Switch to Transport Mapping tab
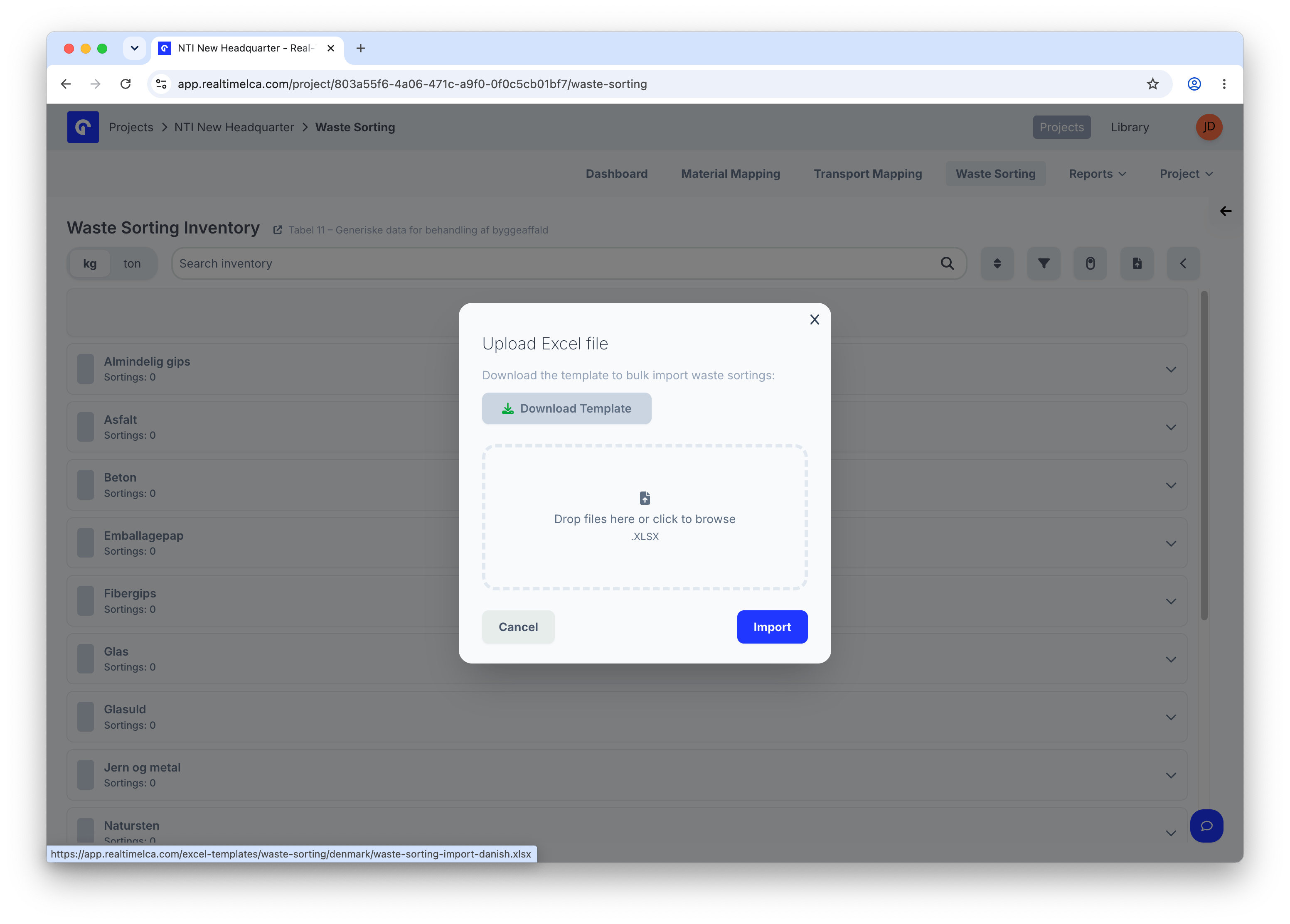 [x=867, y=173]
